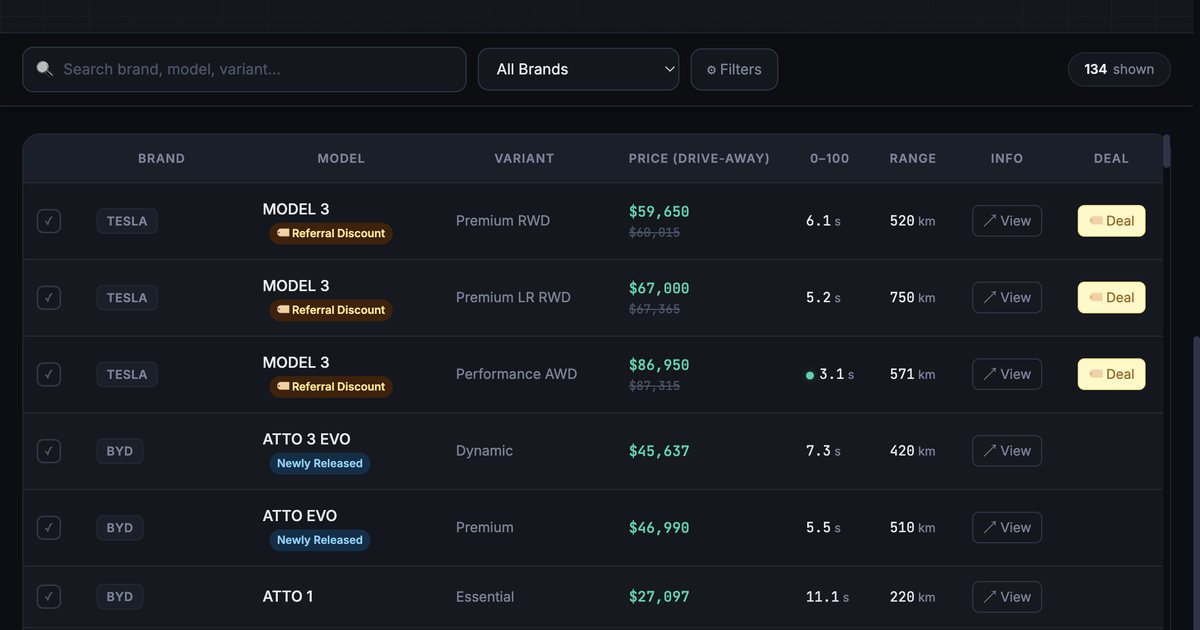Click the table's inner scrollbar thumb
Image resolution: width=1200 pixels, height=630 pixels.
pyautogui.click(x=1166, y=152)
